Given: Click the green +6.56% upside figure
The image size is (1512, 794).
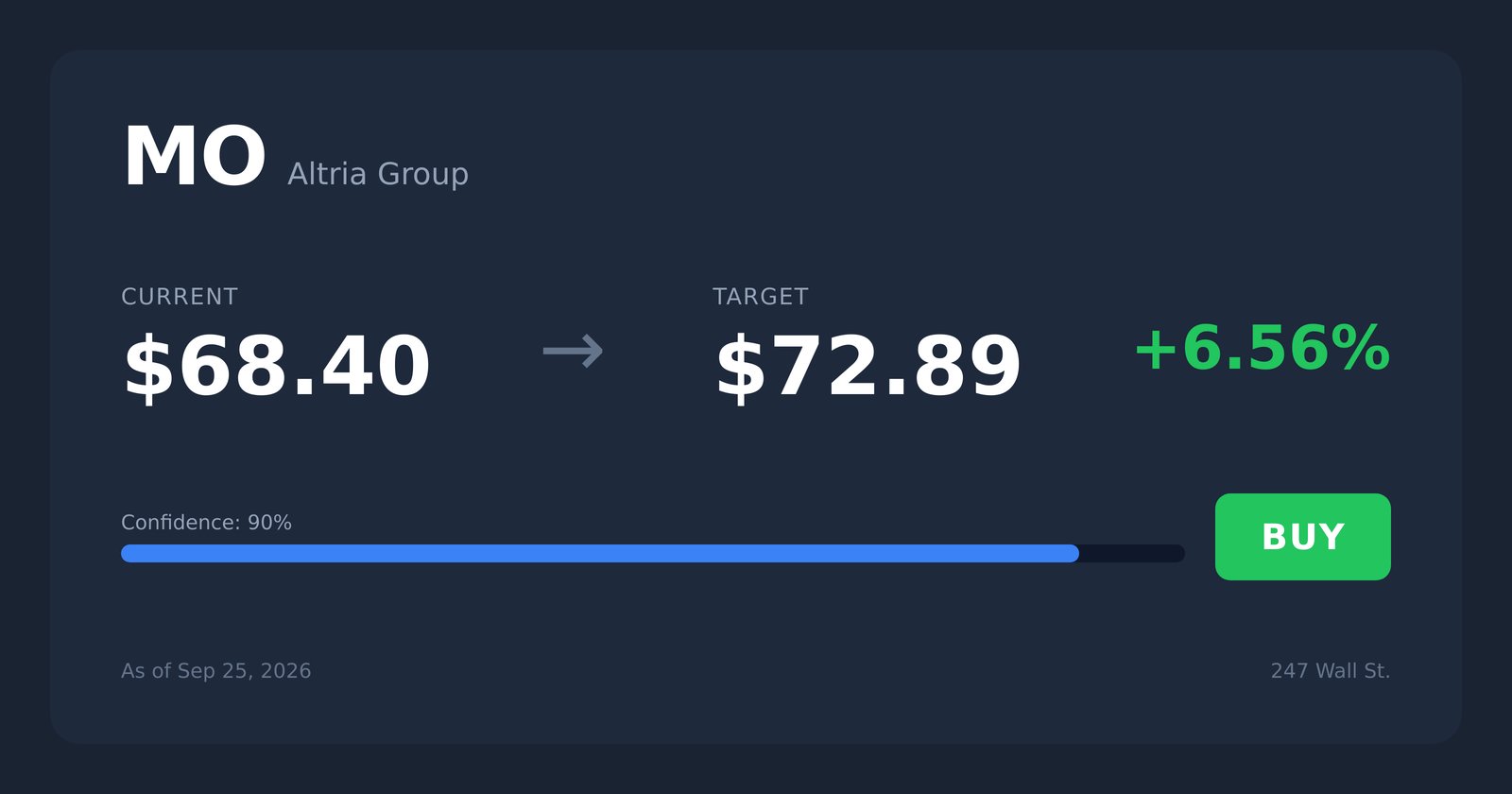Looking at the screenshot, I should click(x=1262, y=348).
